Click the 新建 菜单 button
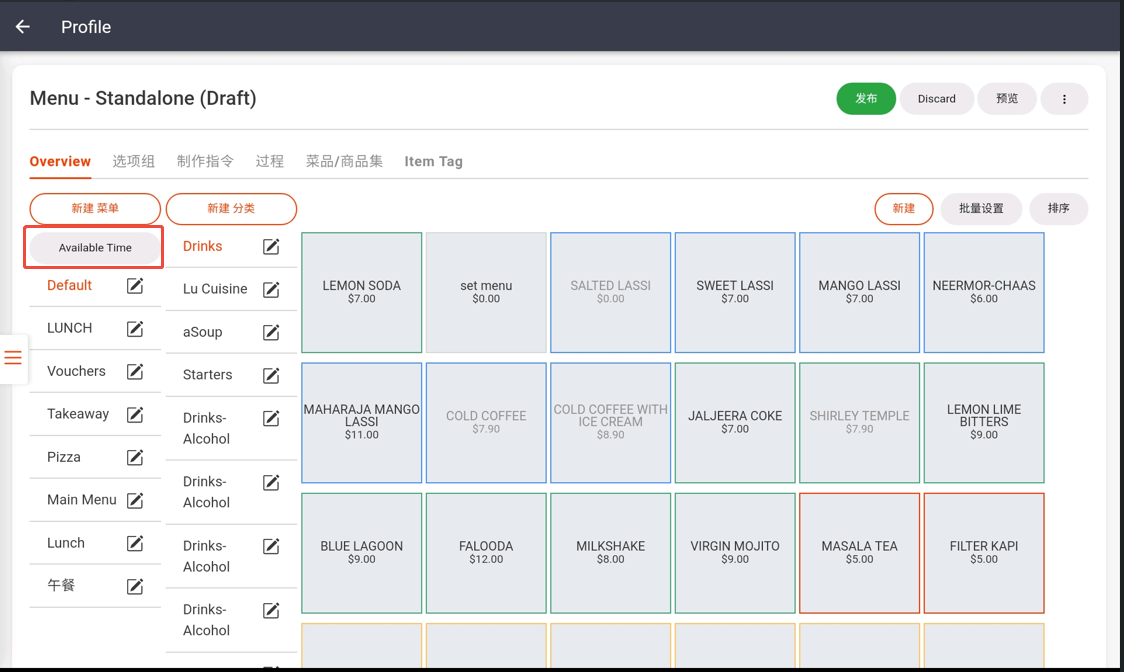Viewport: 1124px width, 672px height. coord(95,209)
